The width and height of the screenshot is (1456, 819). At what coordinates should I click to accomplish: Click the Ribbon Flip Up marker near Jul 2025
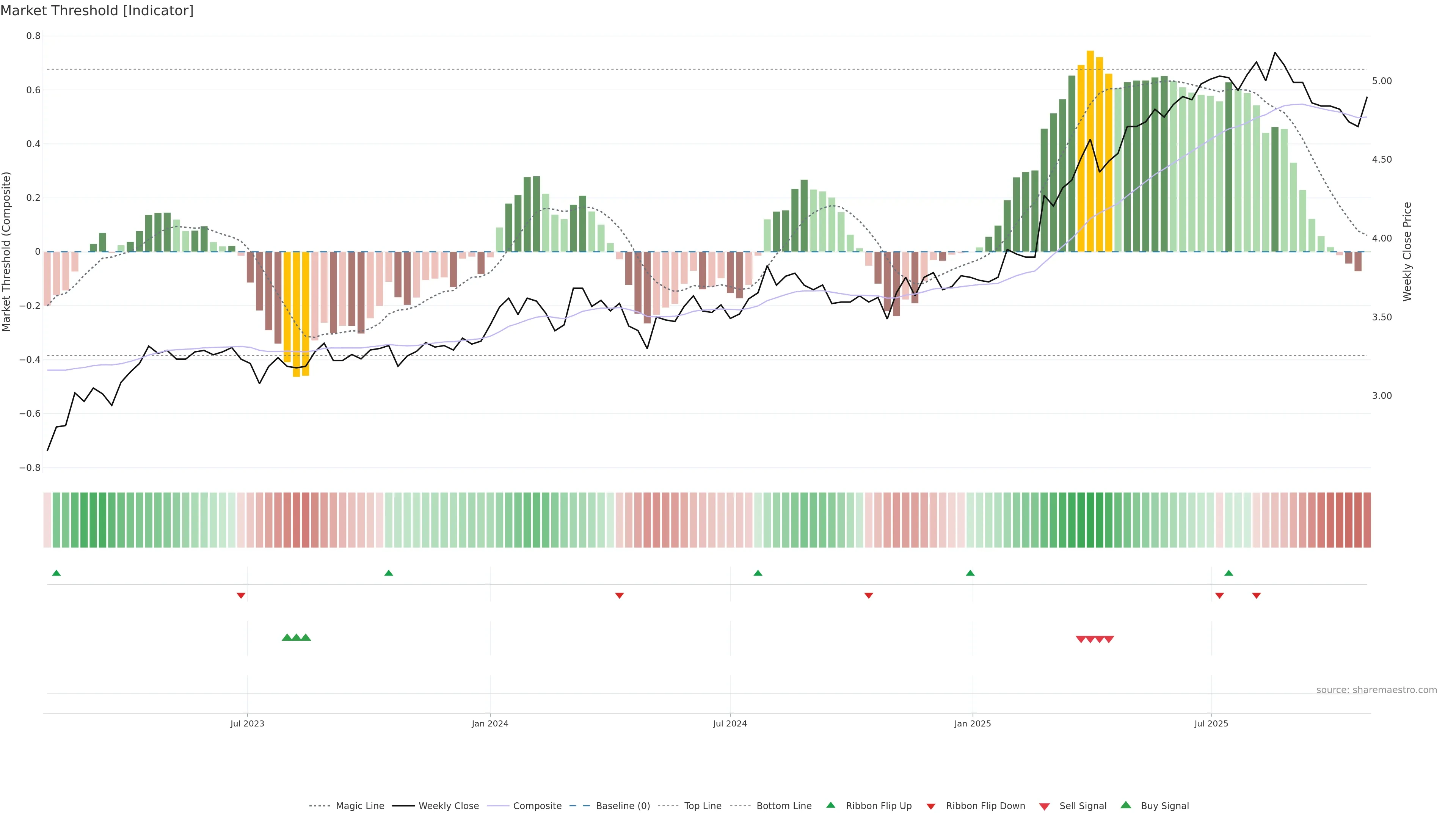pyautogui.click(x=1228, y=573)
